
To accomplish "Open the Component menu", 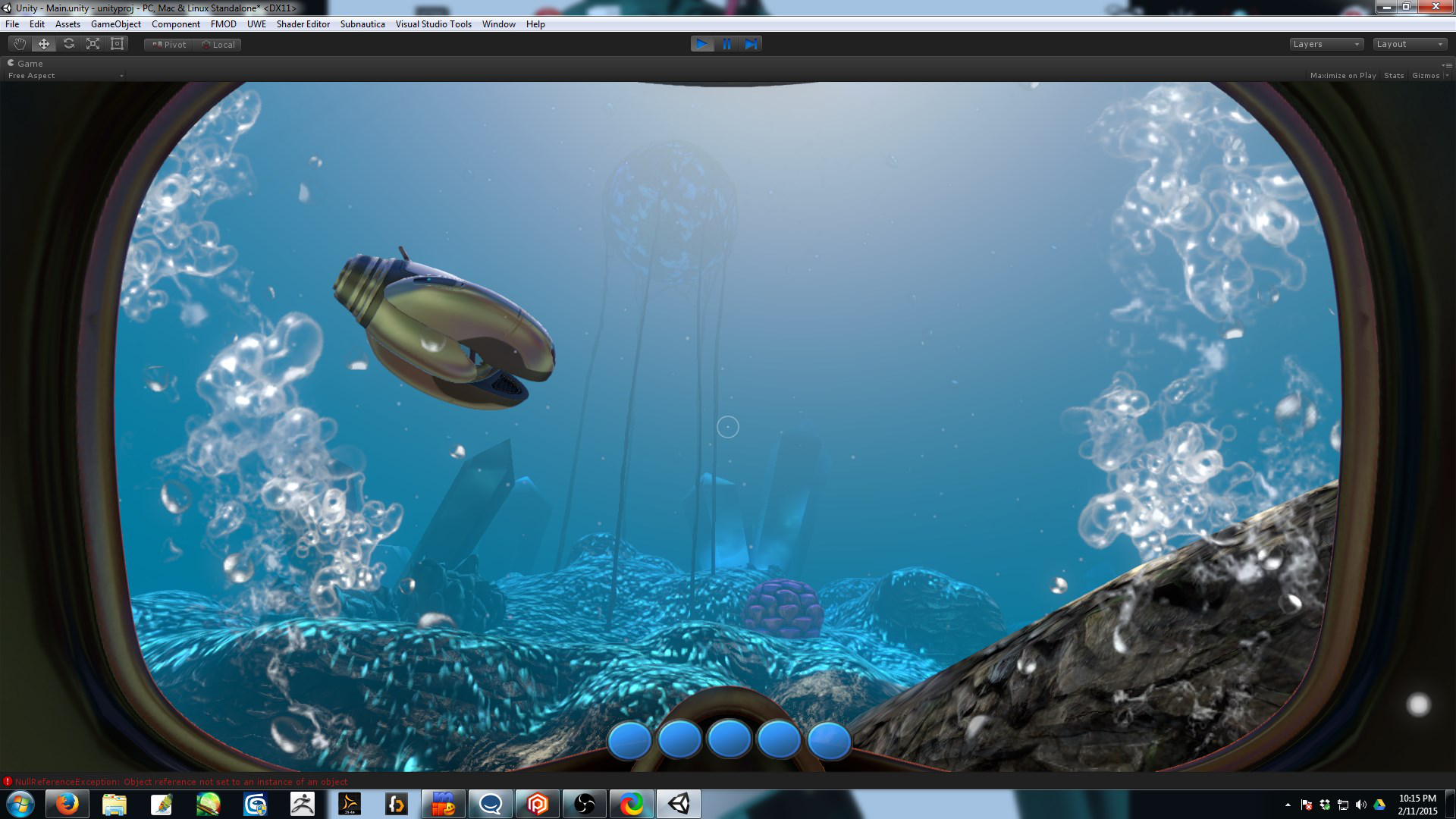I will [x=176, y=24].
